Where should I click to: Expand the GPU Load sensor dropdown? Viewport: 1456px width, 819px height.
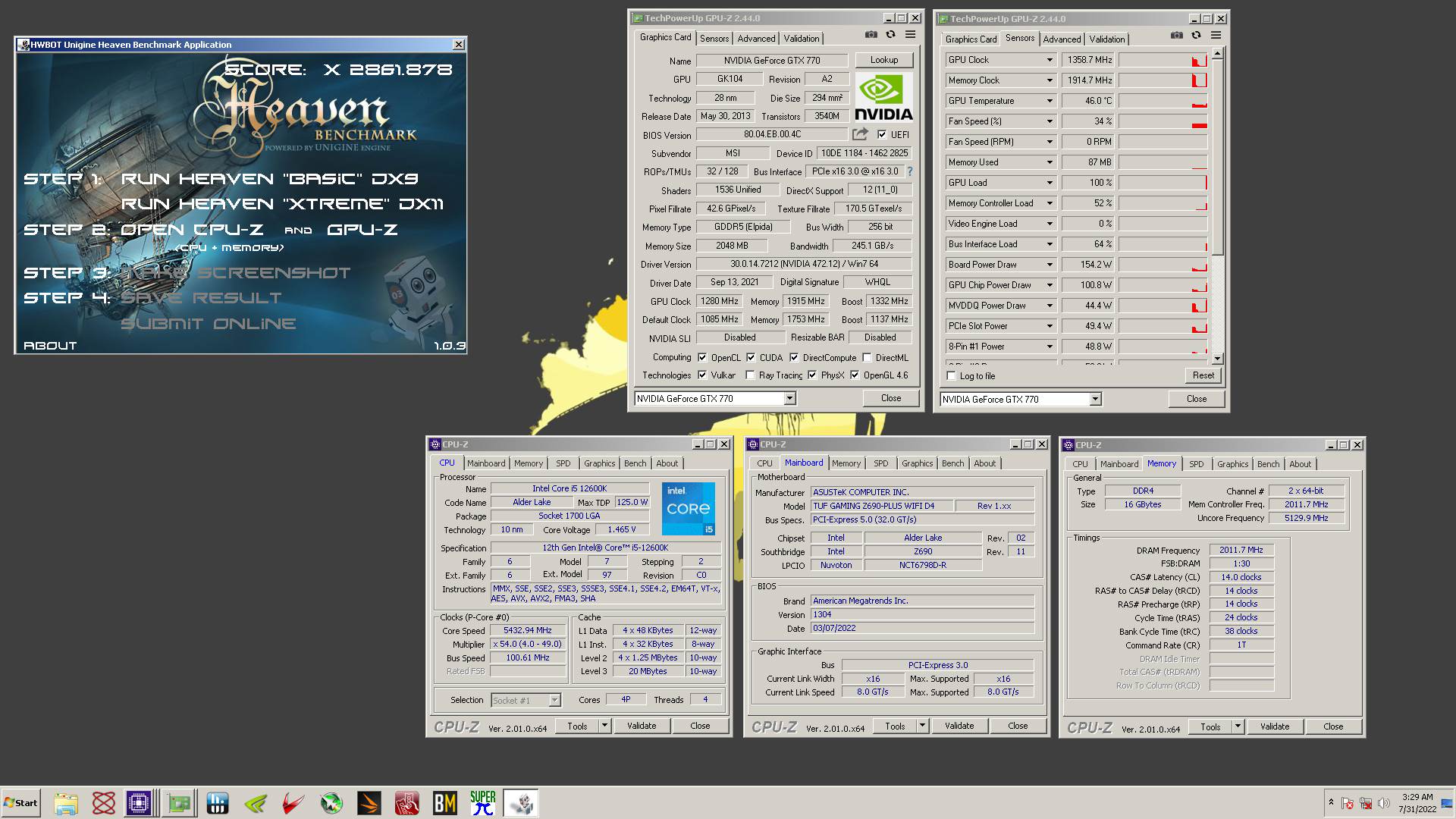point(1050,183)
